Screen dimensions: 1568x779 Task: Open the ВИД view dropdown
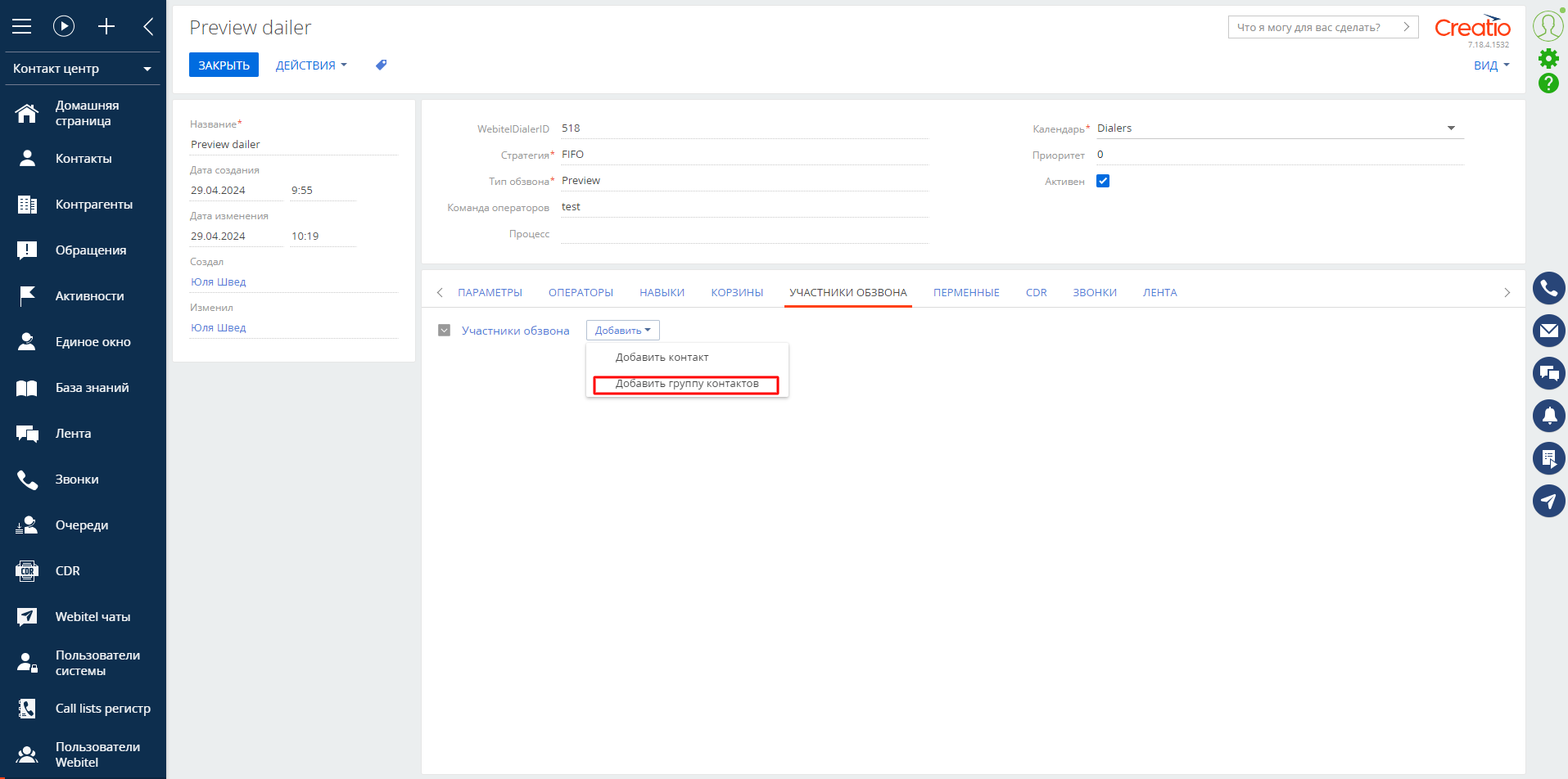pyautogui.click(x=1492, y=65)
